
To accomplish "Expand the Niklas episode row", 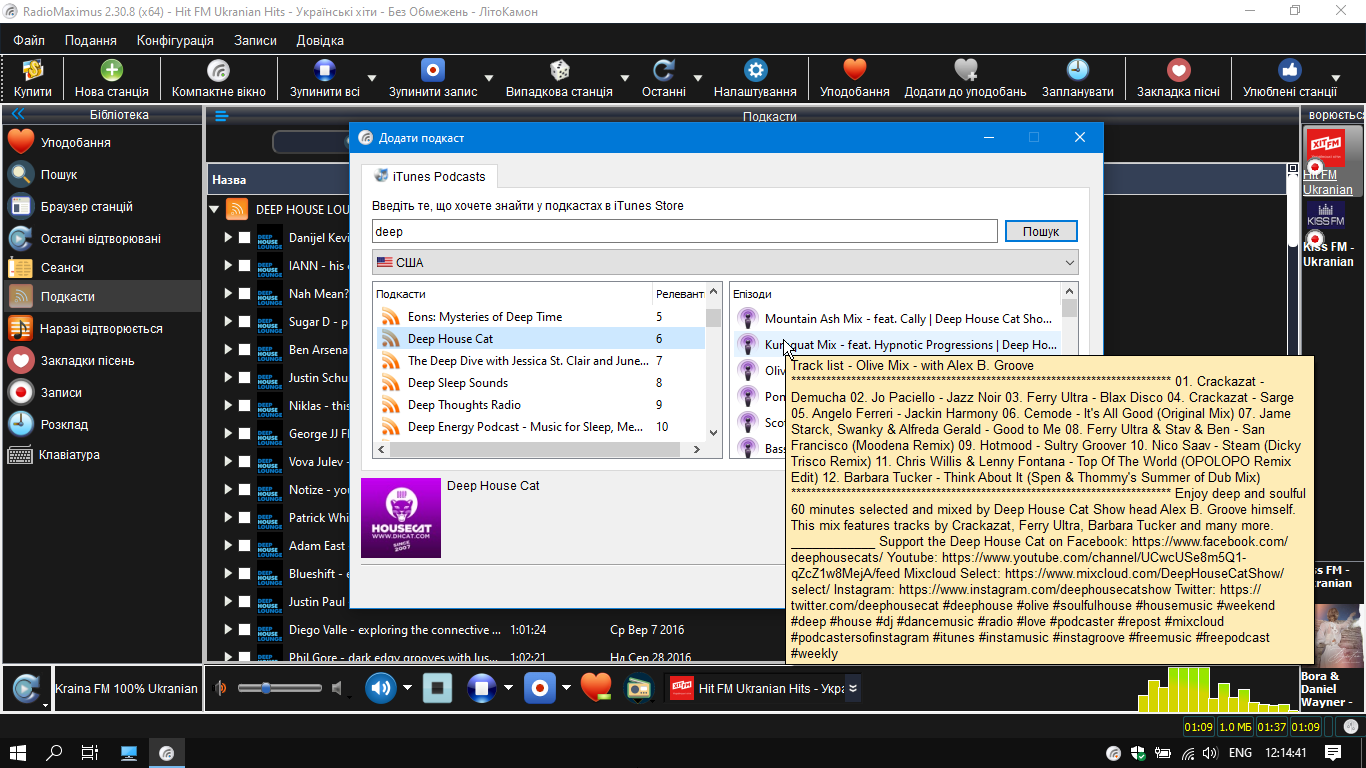I will pos(229,406).
